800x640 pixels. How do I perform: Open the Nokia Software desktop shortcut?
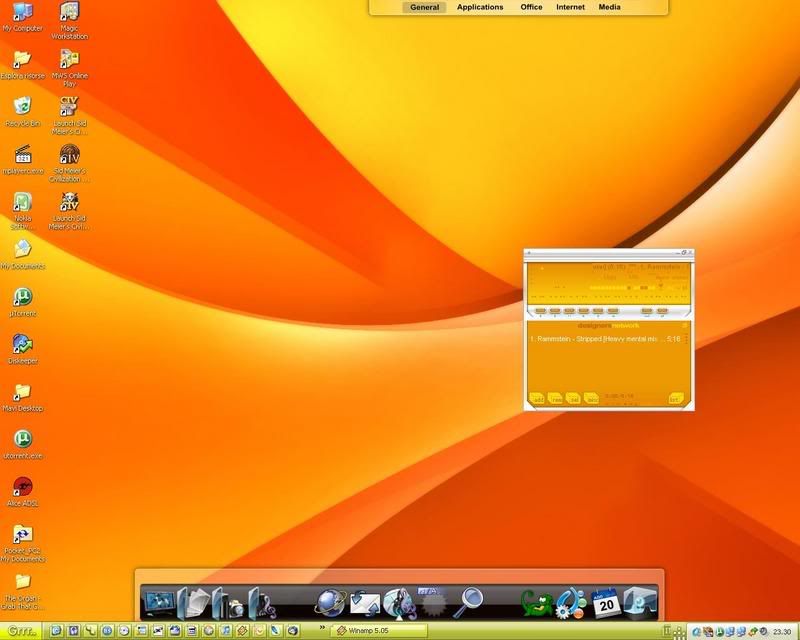[x=22, y=210]
